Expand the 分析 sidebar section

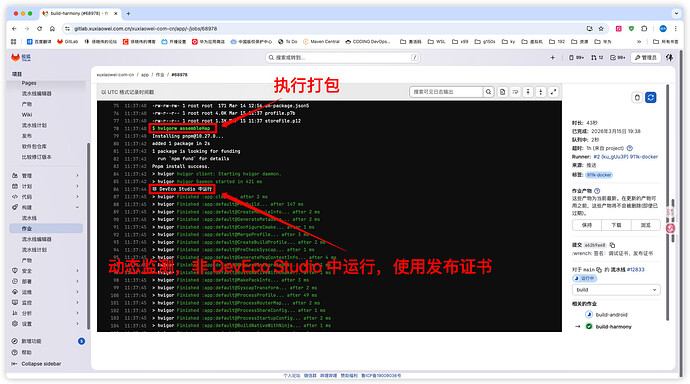(x=46, y=313)
